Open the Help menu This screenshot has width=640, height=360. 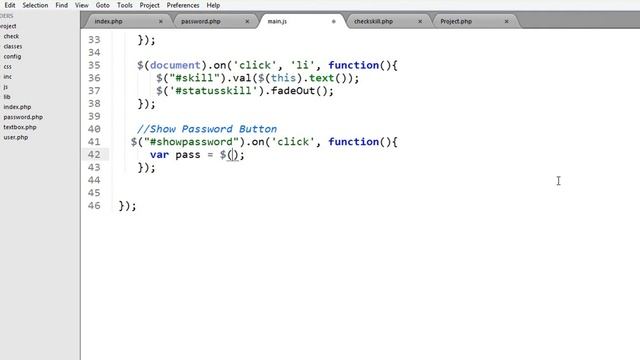213,5
